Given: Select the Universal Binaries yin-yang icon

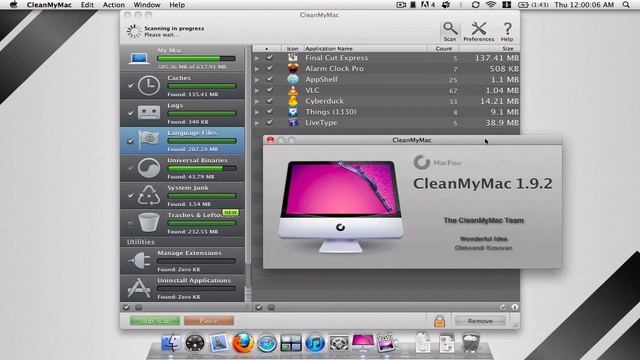Looking at the screenshot, I should [x=149, y=168].
